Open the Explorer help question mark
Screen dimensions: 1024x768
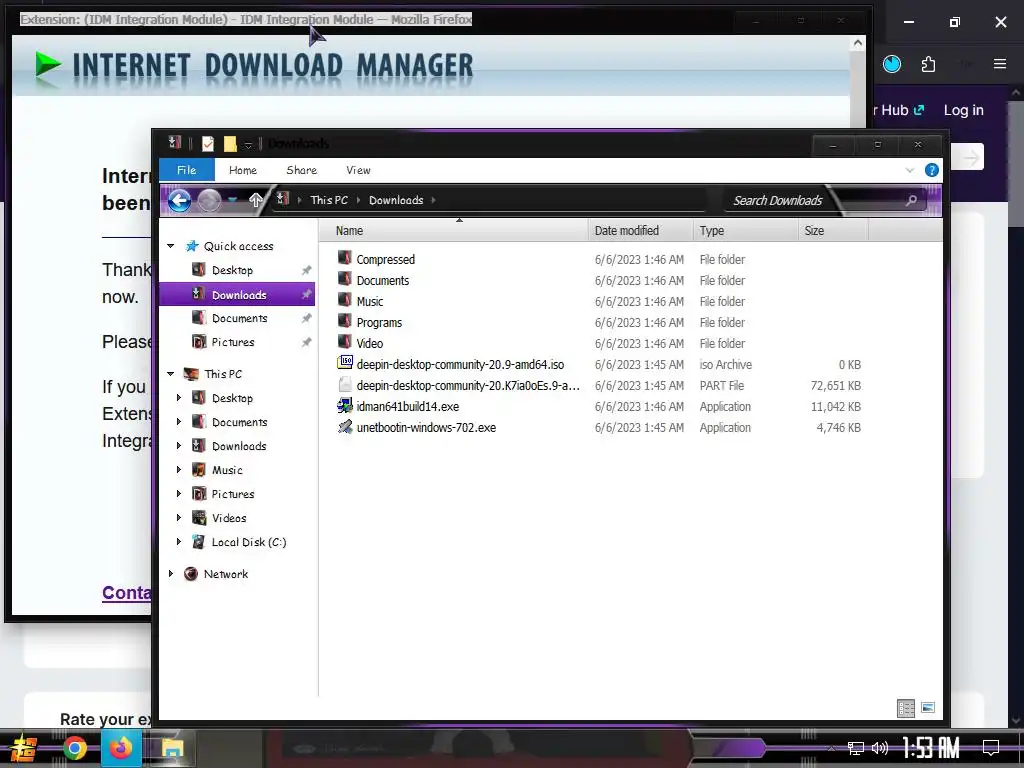931,170
